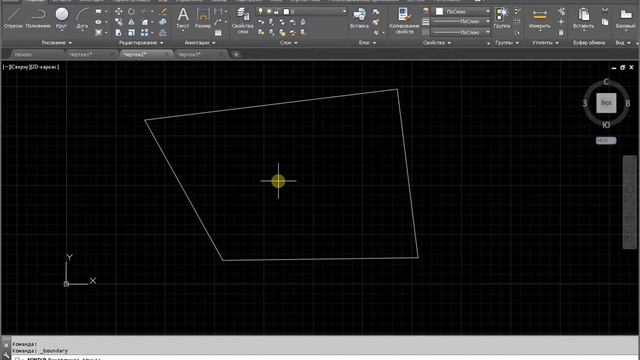Select the Dimension (Размер) tool

point(203,18)
